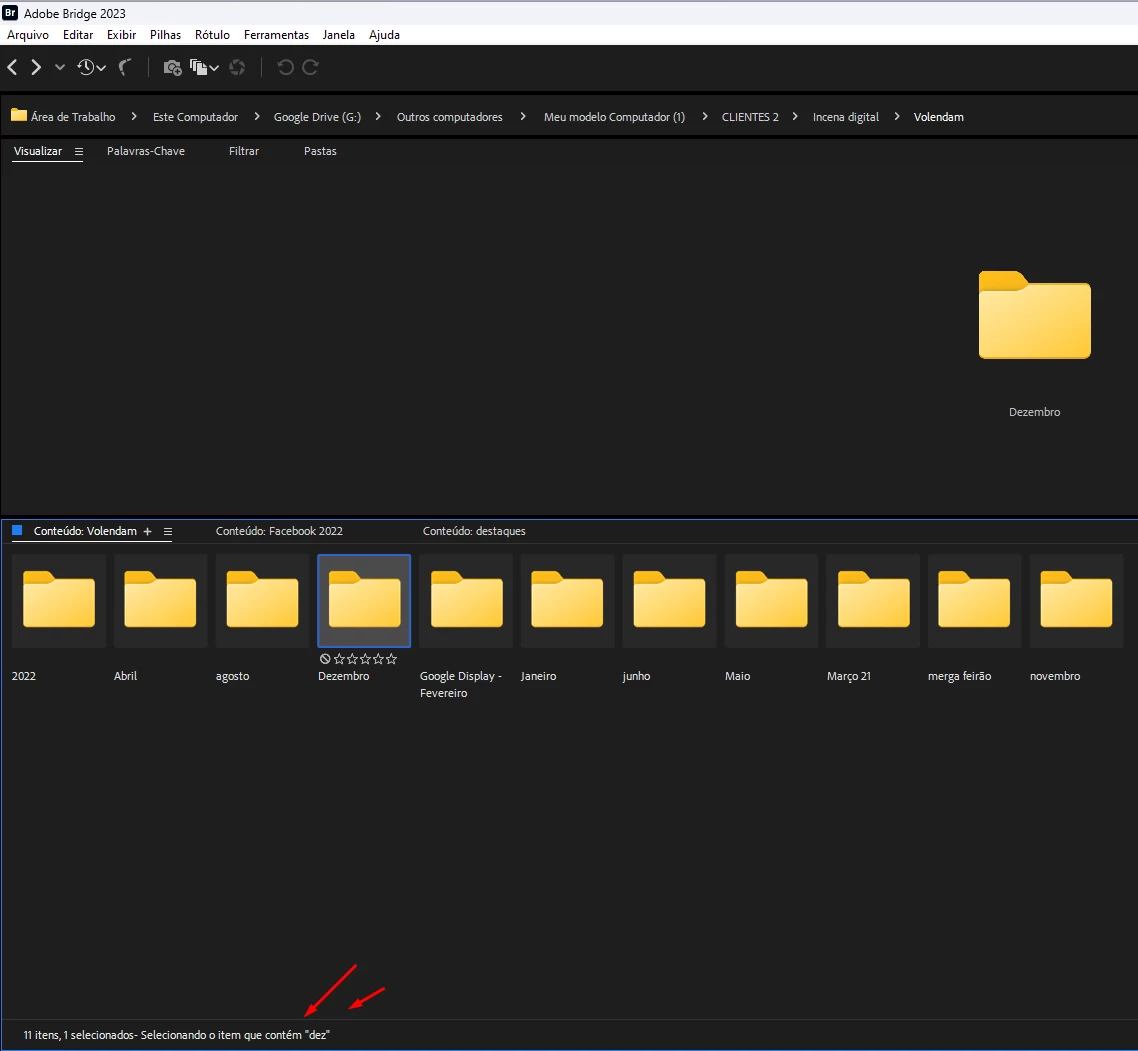Select the Abril folder thumbnail
The height and width of the screenshot is (1051, 1138).
160,600
